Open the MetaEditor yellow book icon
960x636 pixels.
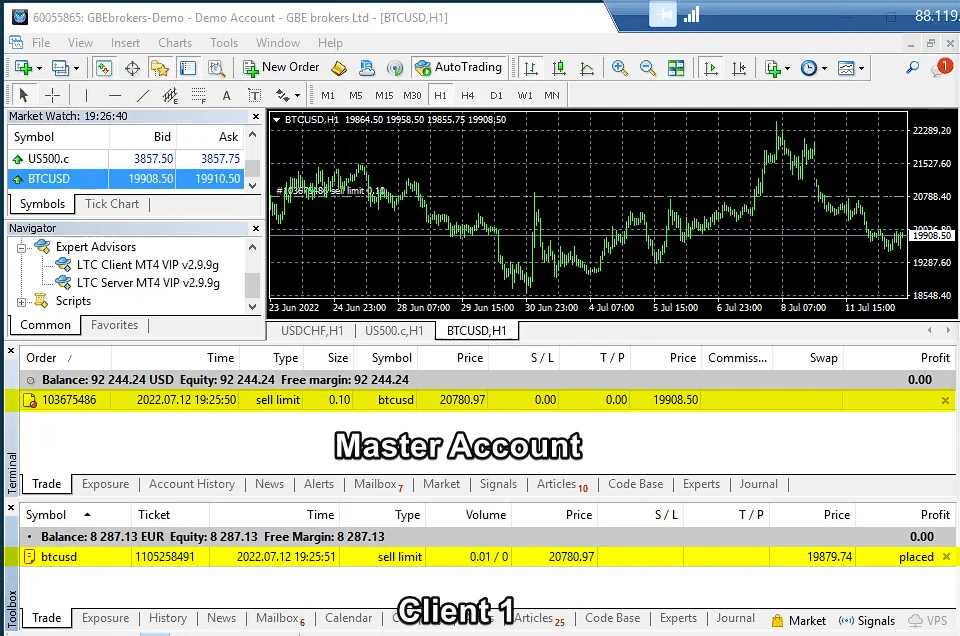pyautogui.click(x=339, y=68)
